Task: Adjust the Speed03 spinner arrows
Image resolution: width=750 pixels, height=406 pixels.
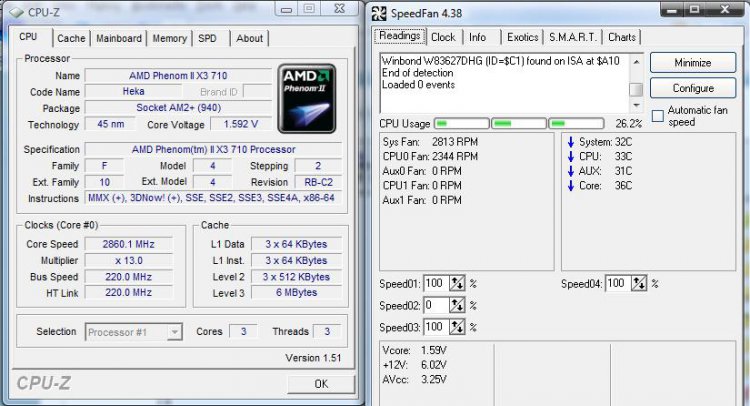Action: [457, 327]
